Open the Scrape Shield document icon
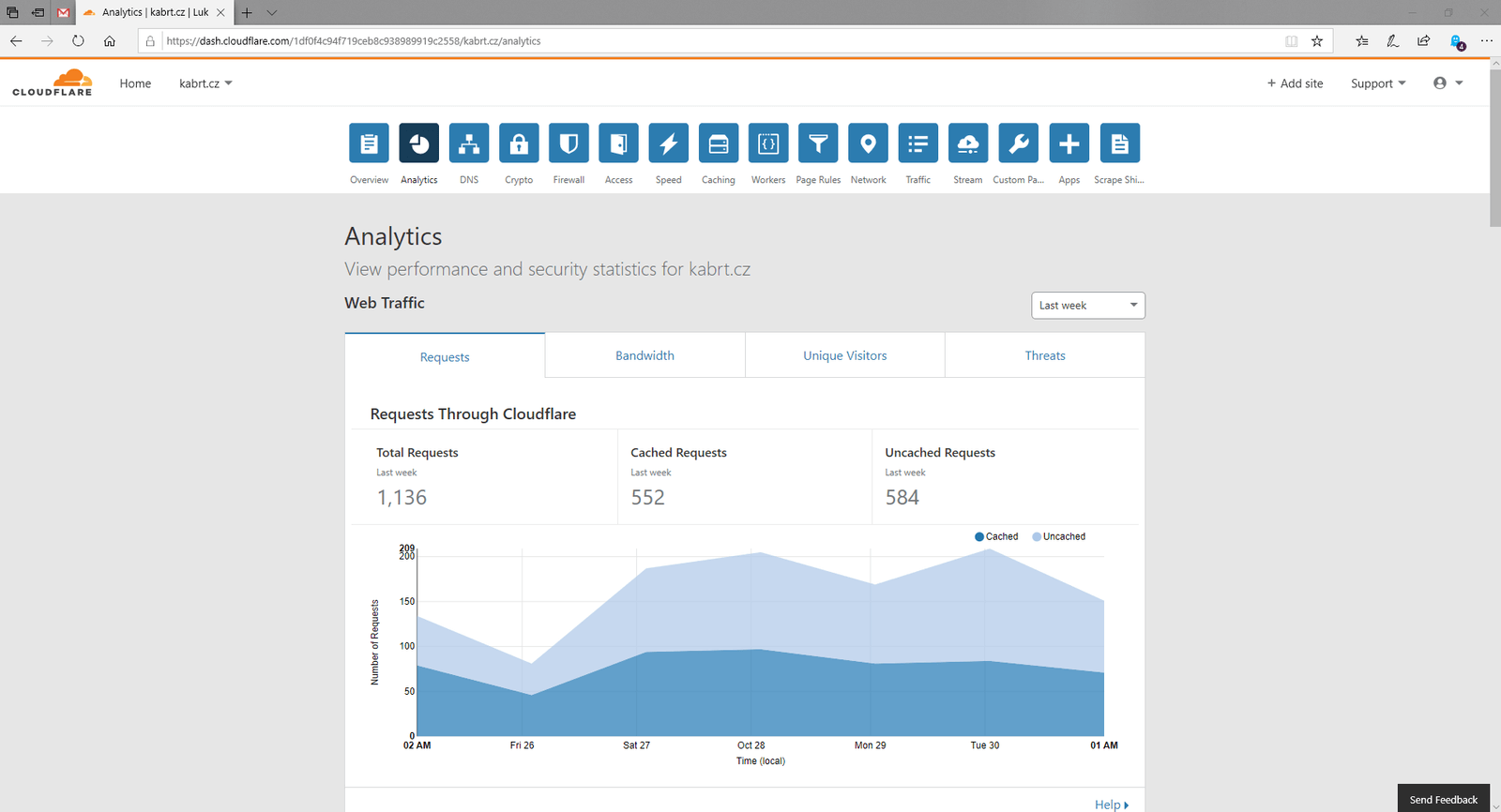Screen dimensions: 1501x812 tap(1119, 143)
